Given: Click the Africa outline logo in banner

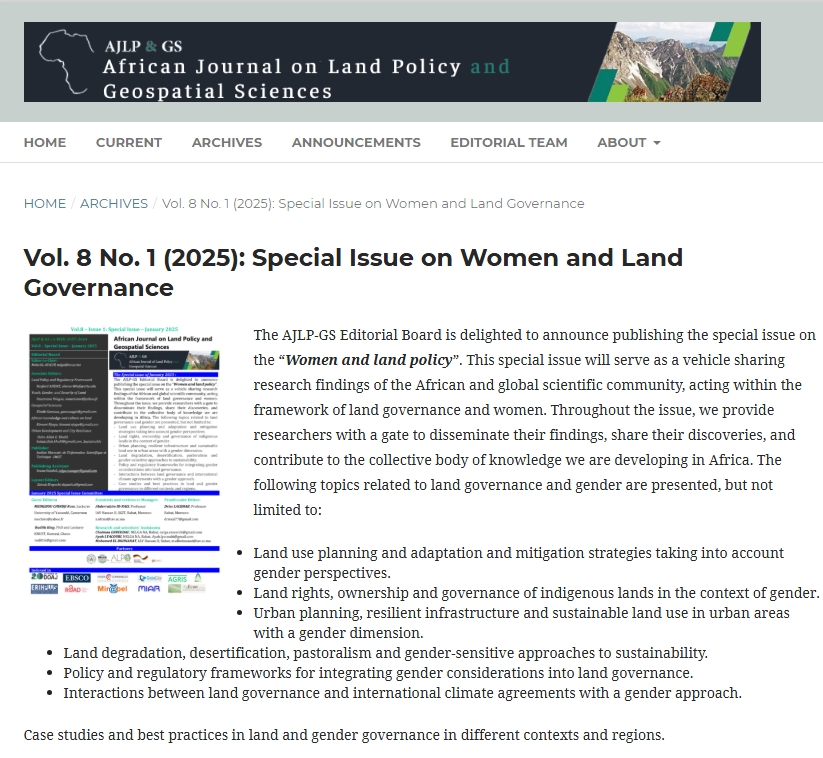Looking at the screenshot, I should pos(62,64).
